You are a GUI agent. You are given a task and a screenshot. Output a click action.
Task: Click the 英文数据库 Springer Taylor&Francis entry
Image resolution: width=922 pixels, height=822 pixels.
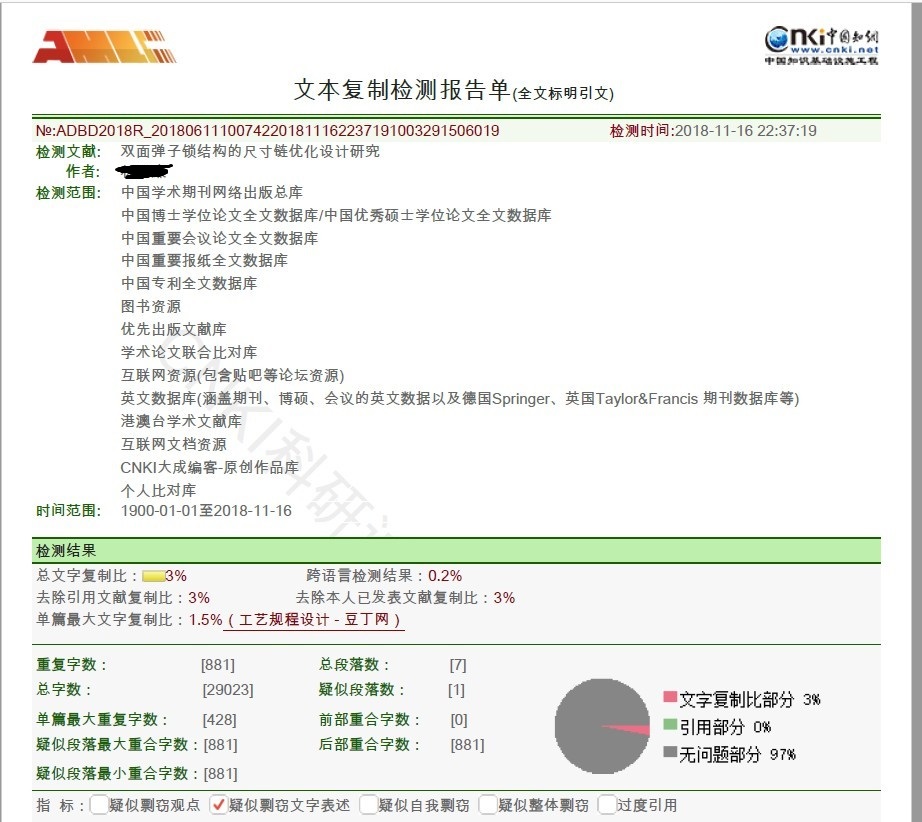(460, 399)
